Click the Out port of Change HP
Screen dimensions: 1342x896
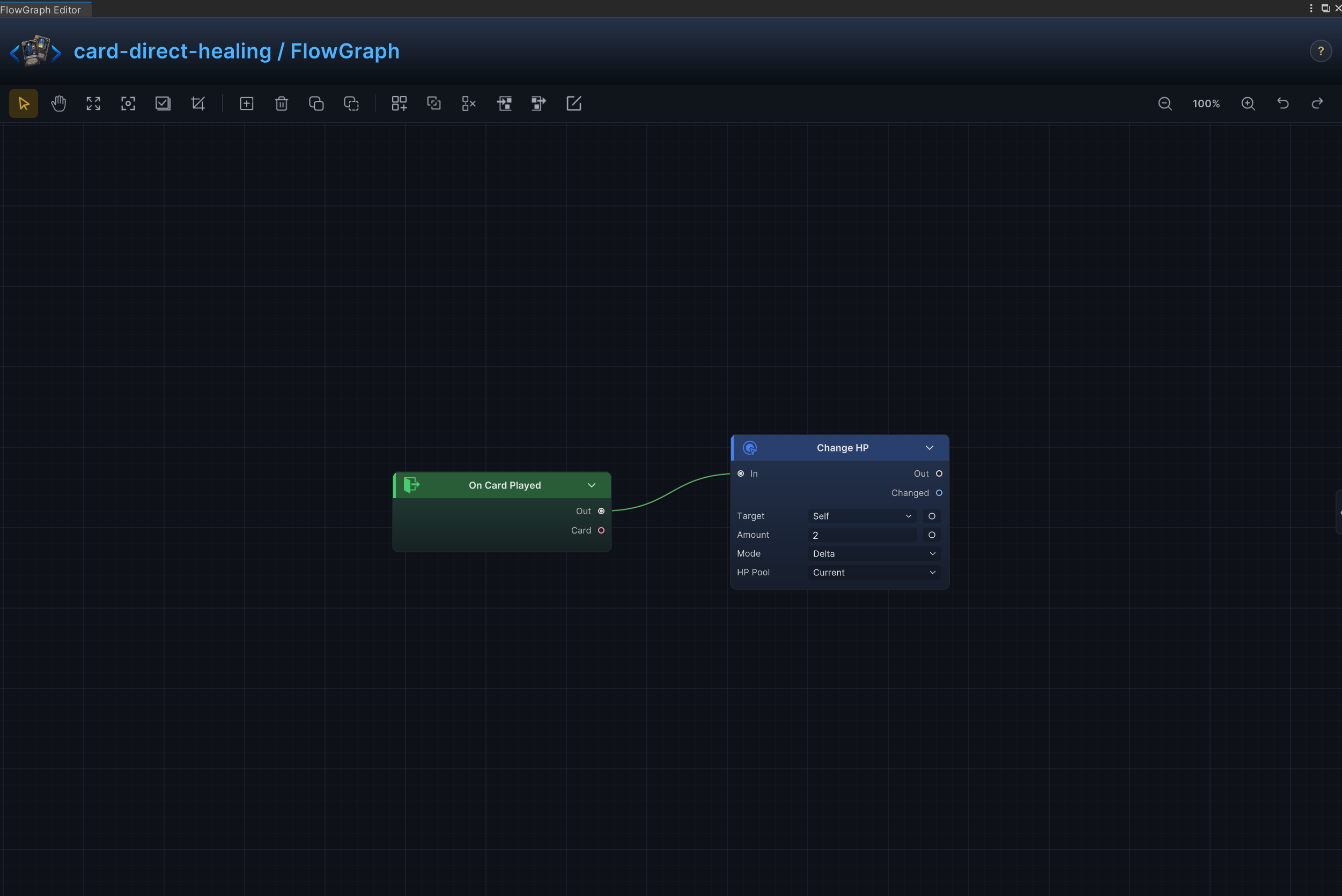click(x=939, y=473)
